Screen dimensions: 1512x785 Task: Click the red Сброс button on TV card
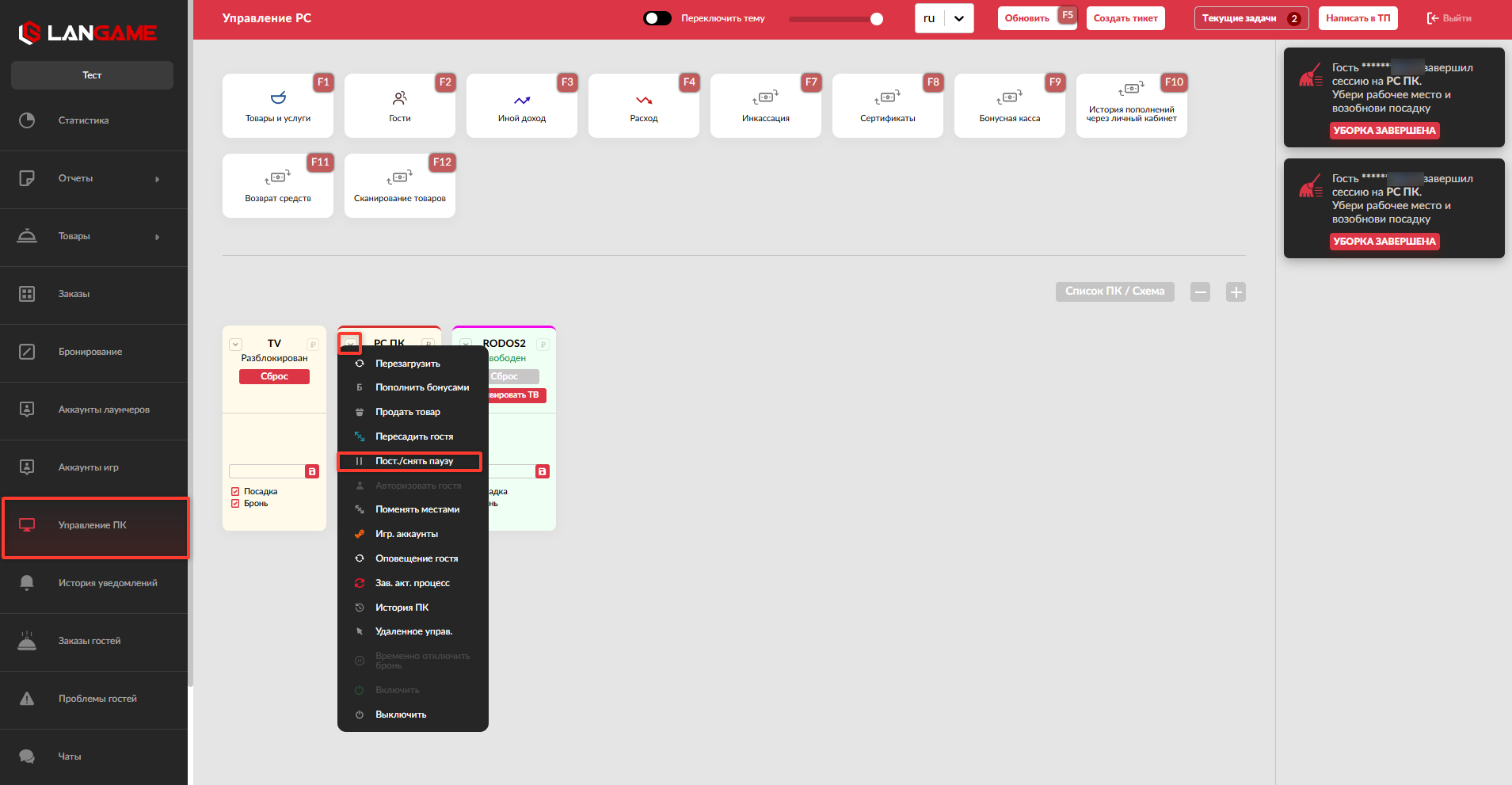(274, 376)
